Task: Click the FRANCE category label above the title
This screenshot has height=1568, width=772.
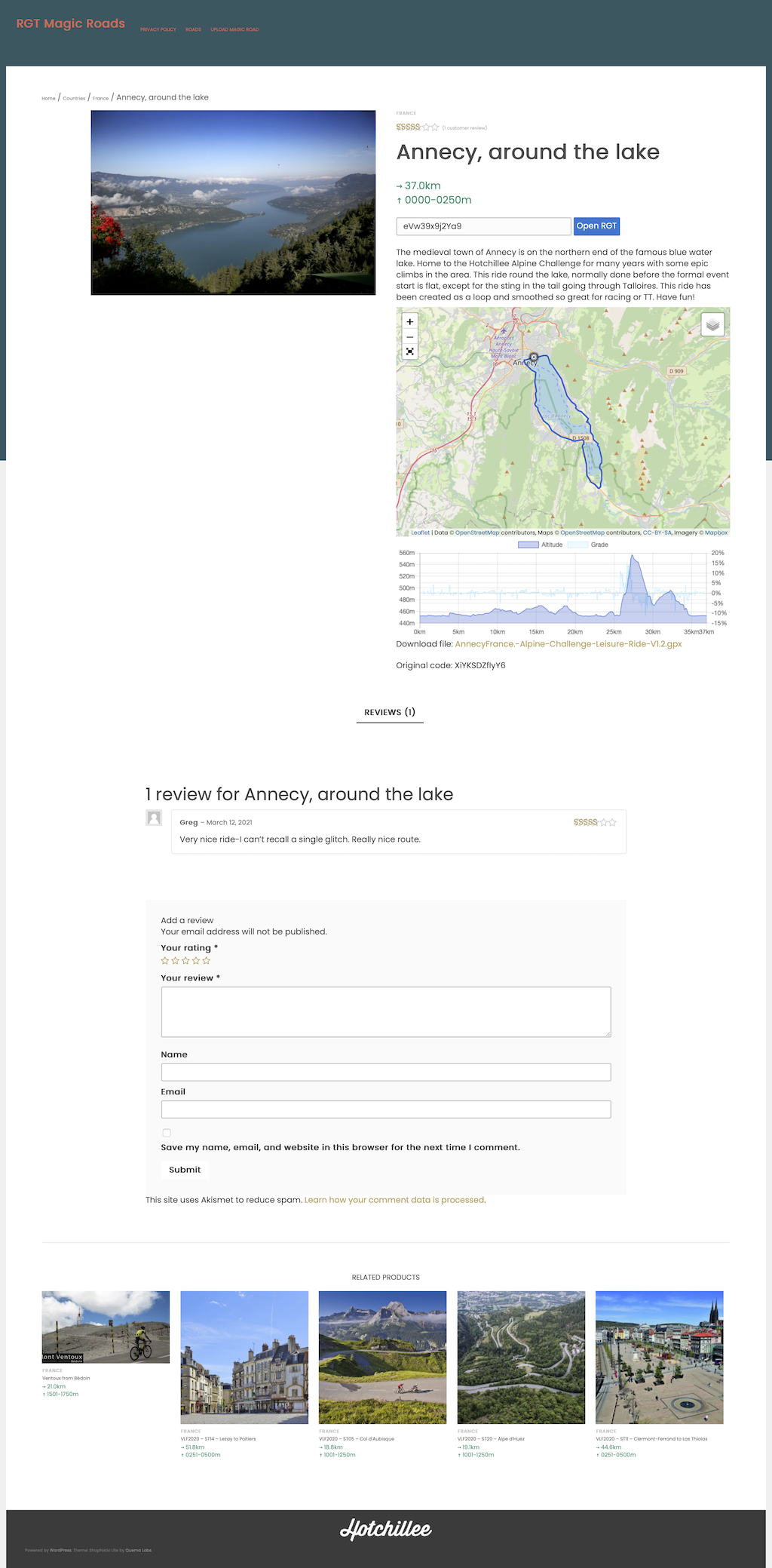Action: click(406, 113)
